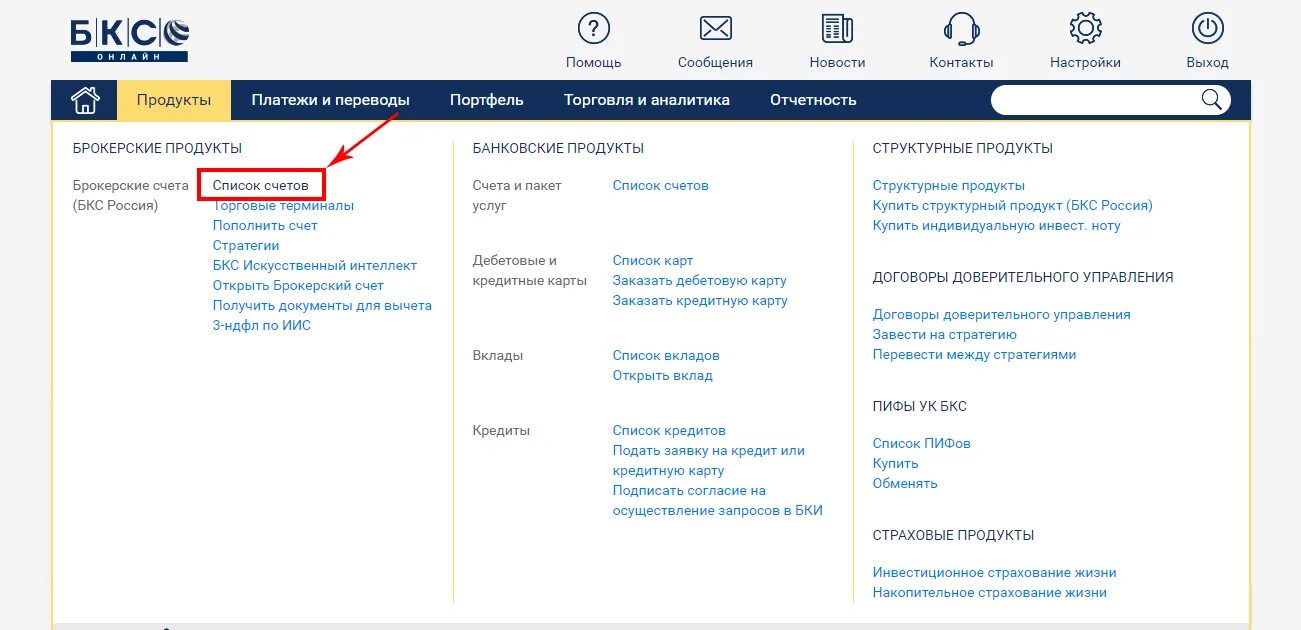Click the Помощь label
This screenshot has height=630, width=1301.
(594, 62)
